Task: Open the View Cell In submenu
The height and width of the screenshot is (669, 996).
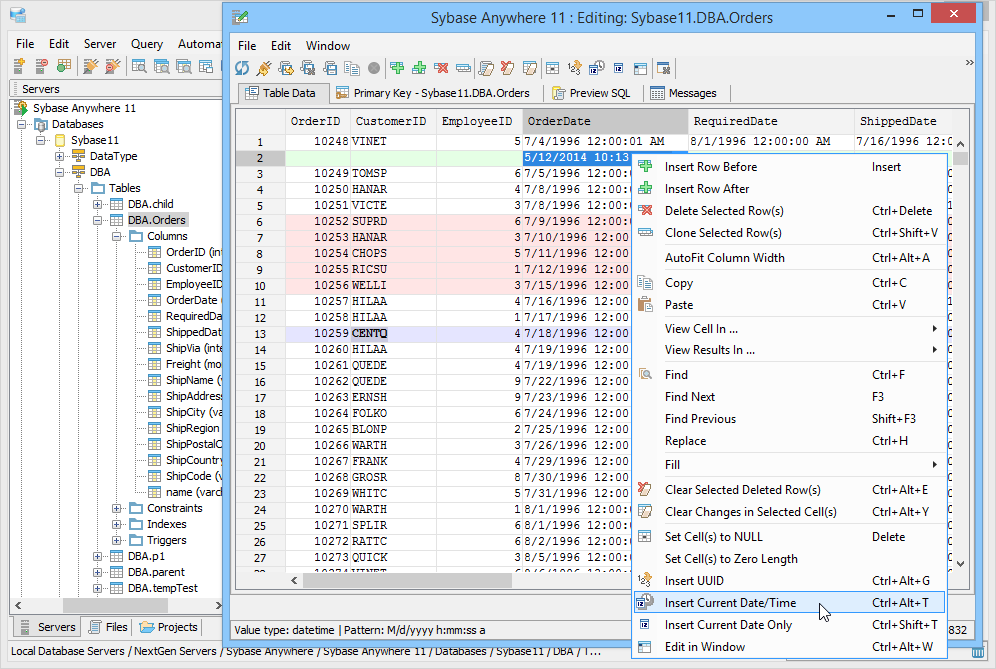Action: pyautogui.click(x=789, y=328)
